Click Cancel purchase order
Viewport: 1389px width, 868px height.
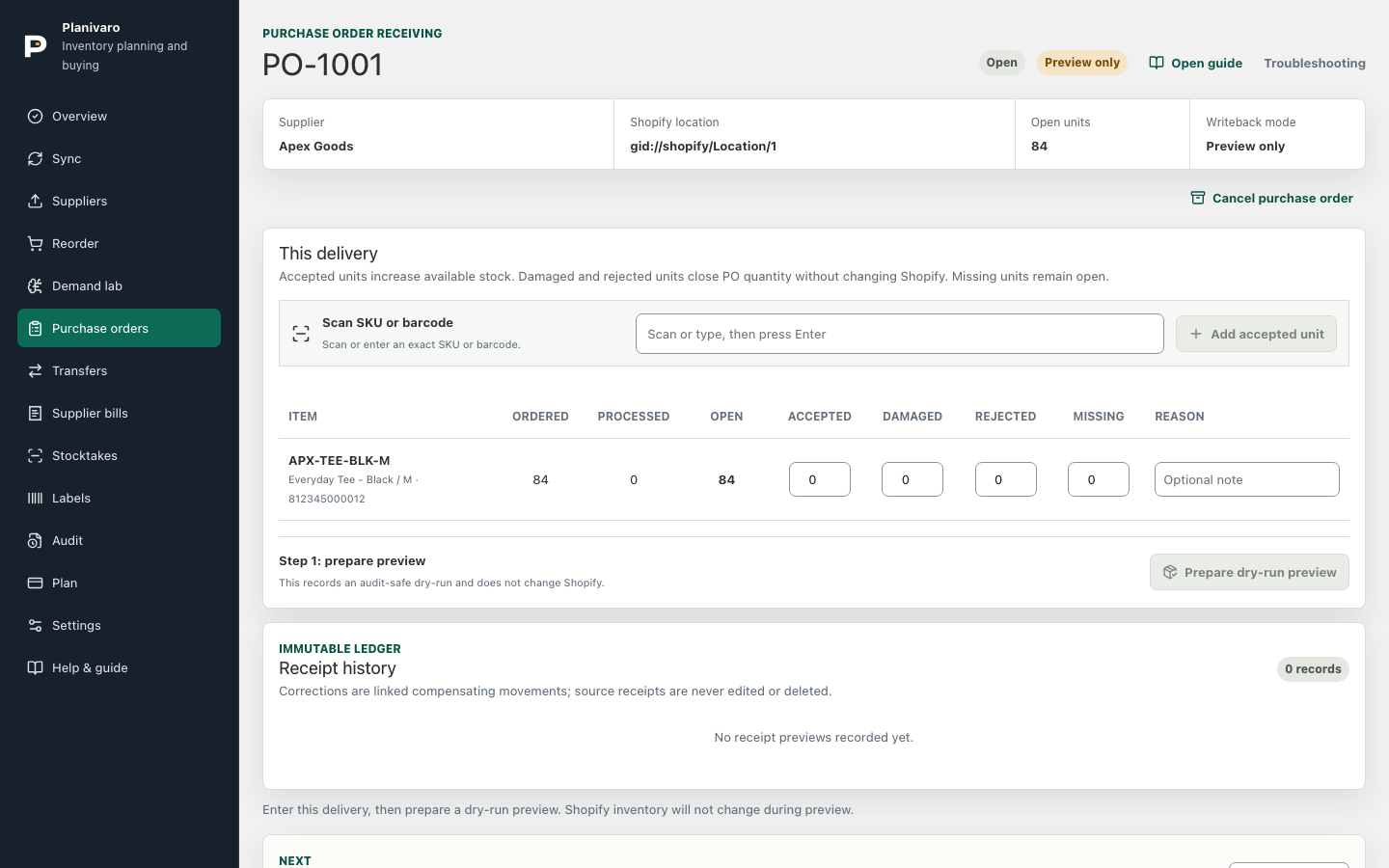click(x=1271, y=198)
